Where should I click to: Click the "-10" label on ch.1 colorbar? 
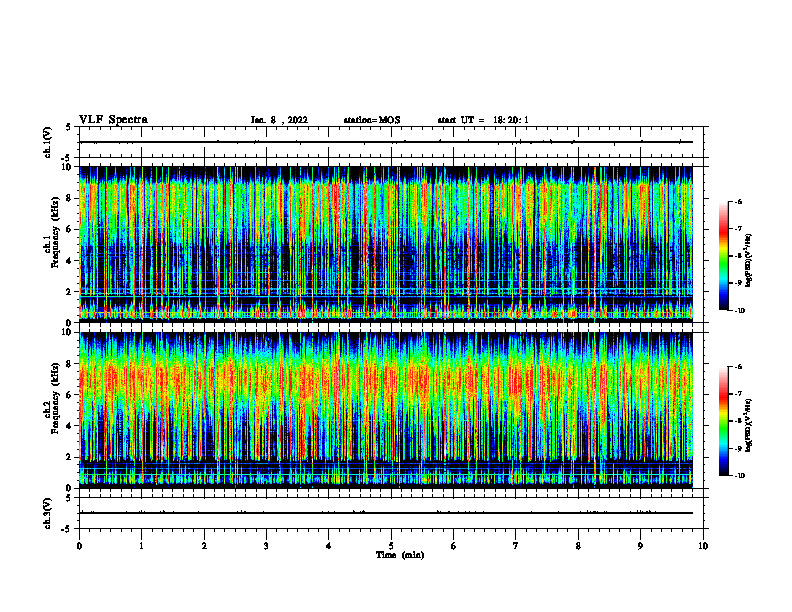tap(739, 311)
